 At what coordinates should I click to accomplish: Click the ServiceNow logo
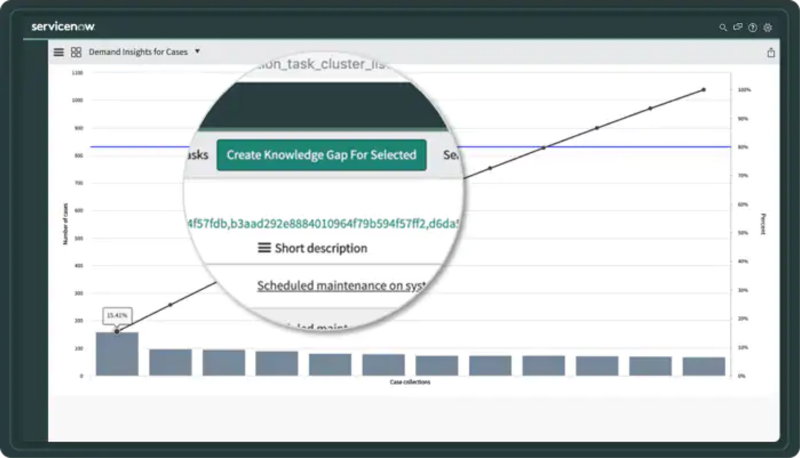click(x=63, y=27)
